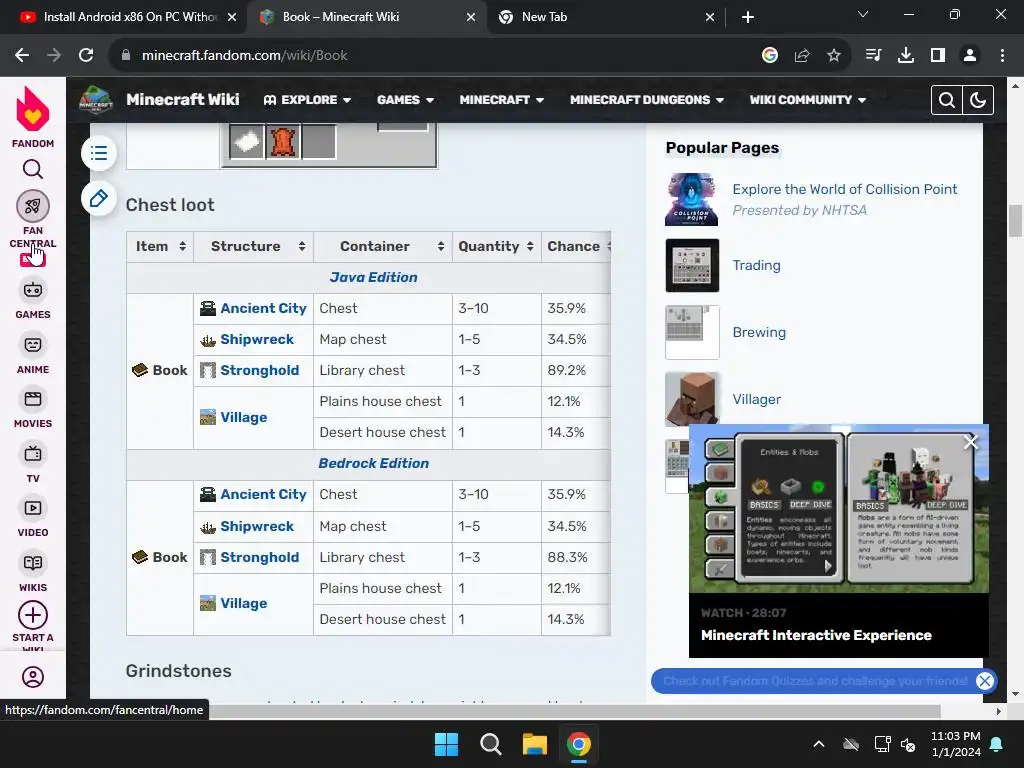The image size is (1024, 768).
Task: Click the Villager page thumbnail
Action: coord(692,399)
